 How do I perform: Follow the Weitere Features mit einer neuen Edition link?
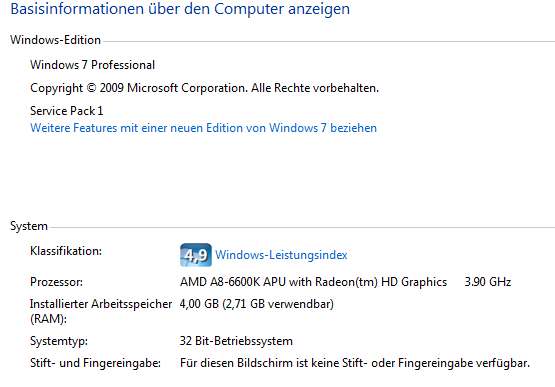(x=204, y=128)
